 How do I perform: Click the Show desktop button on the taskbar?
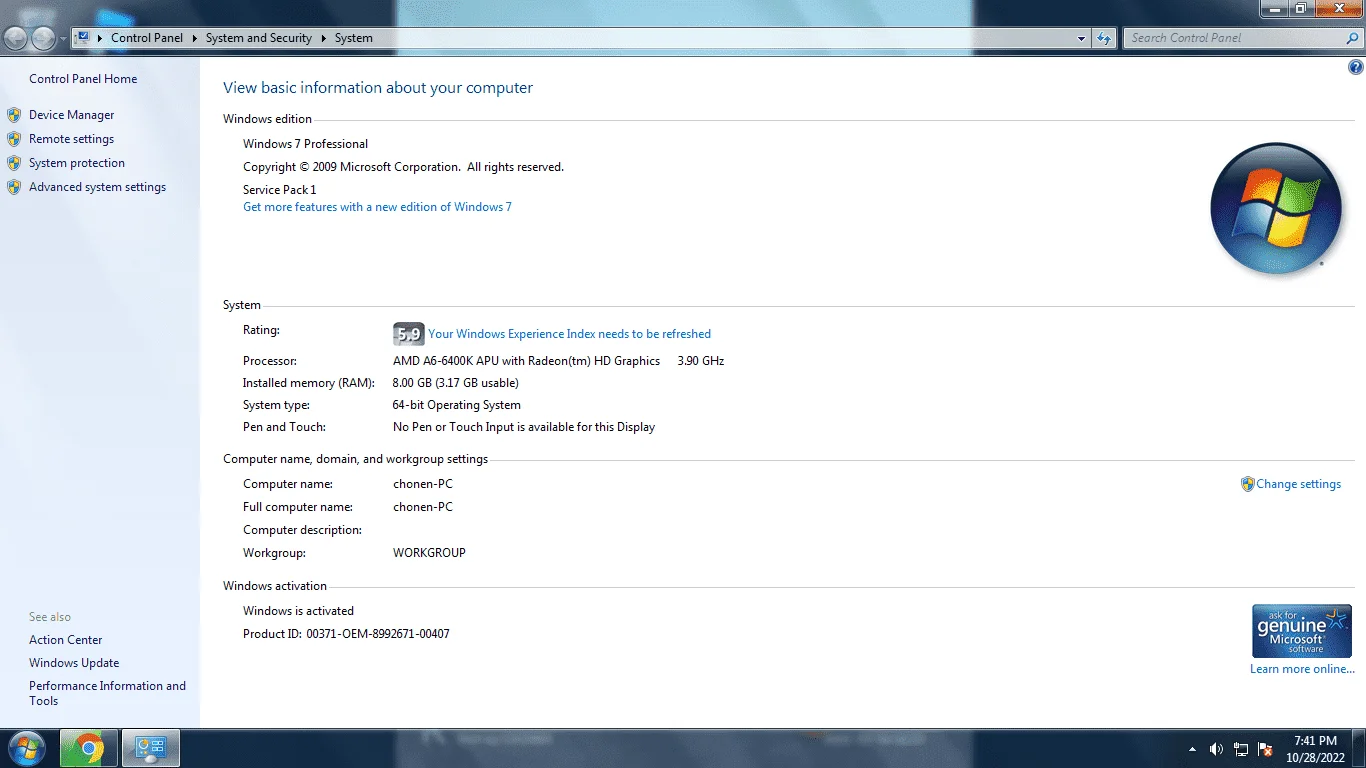click(1359, 749)
